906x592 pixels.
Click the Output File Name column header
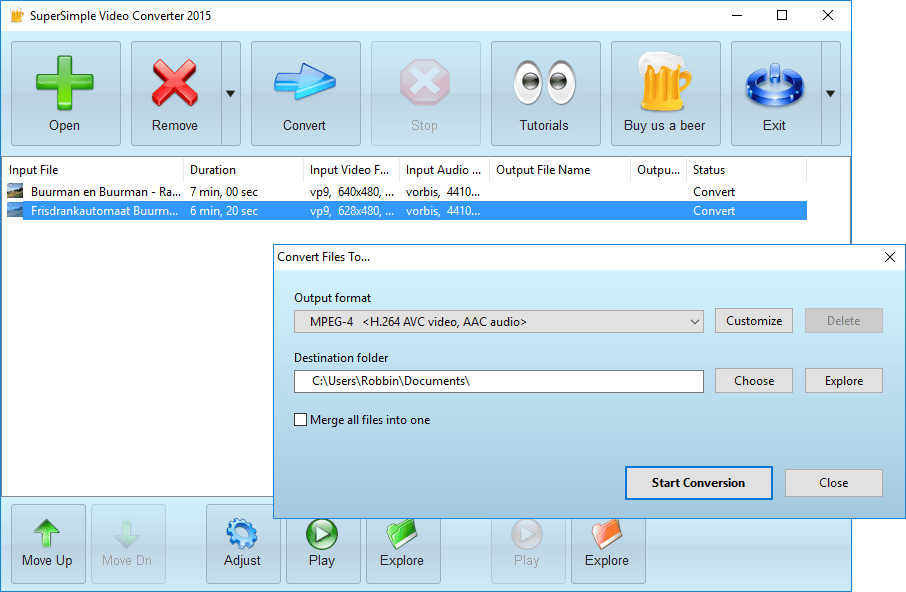point(560,170)
